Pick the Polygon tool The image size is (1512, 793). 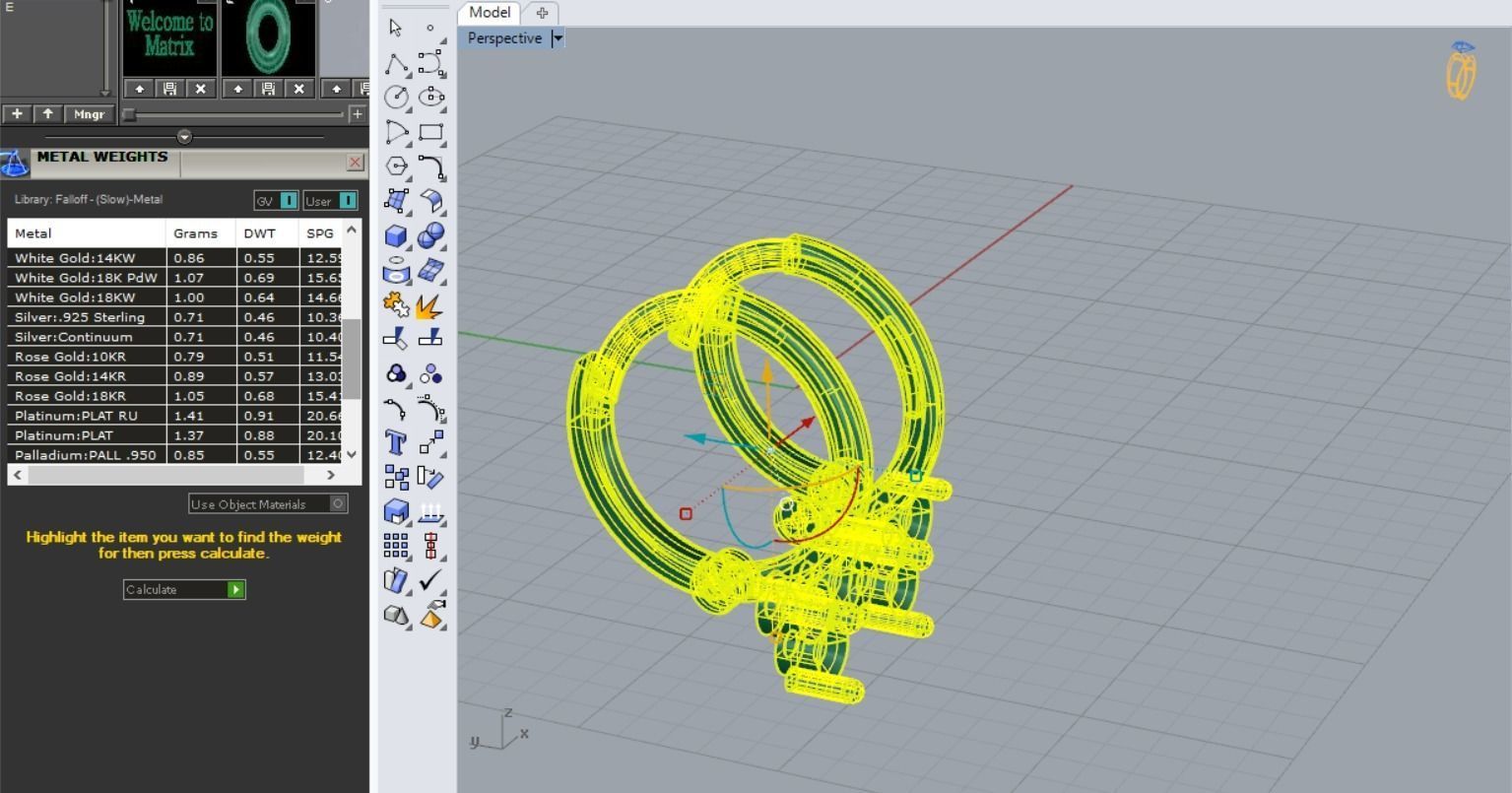pos(396,166)
